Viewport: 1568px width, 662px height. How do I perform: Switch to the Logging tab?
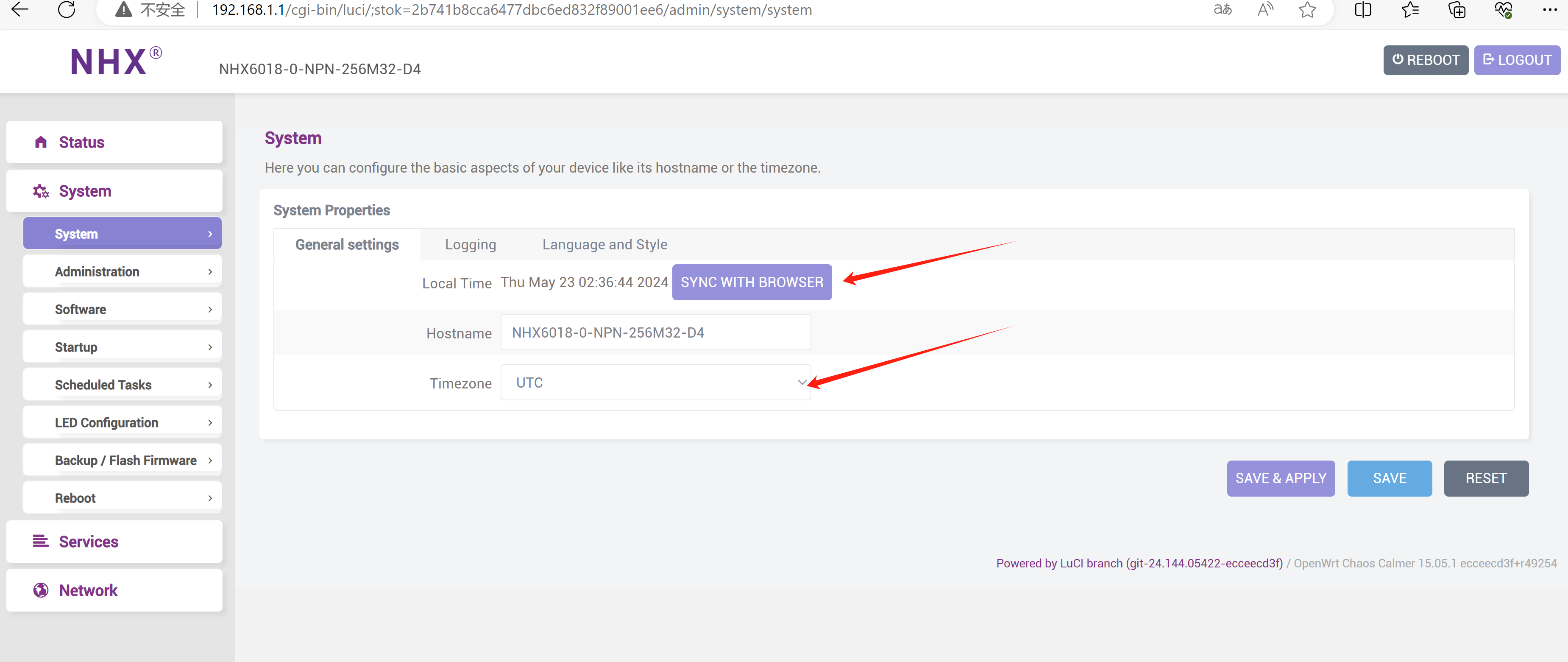pyautogui.click(x=470, y=244)
